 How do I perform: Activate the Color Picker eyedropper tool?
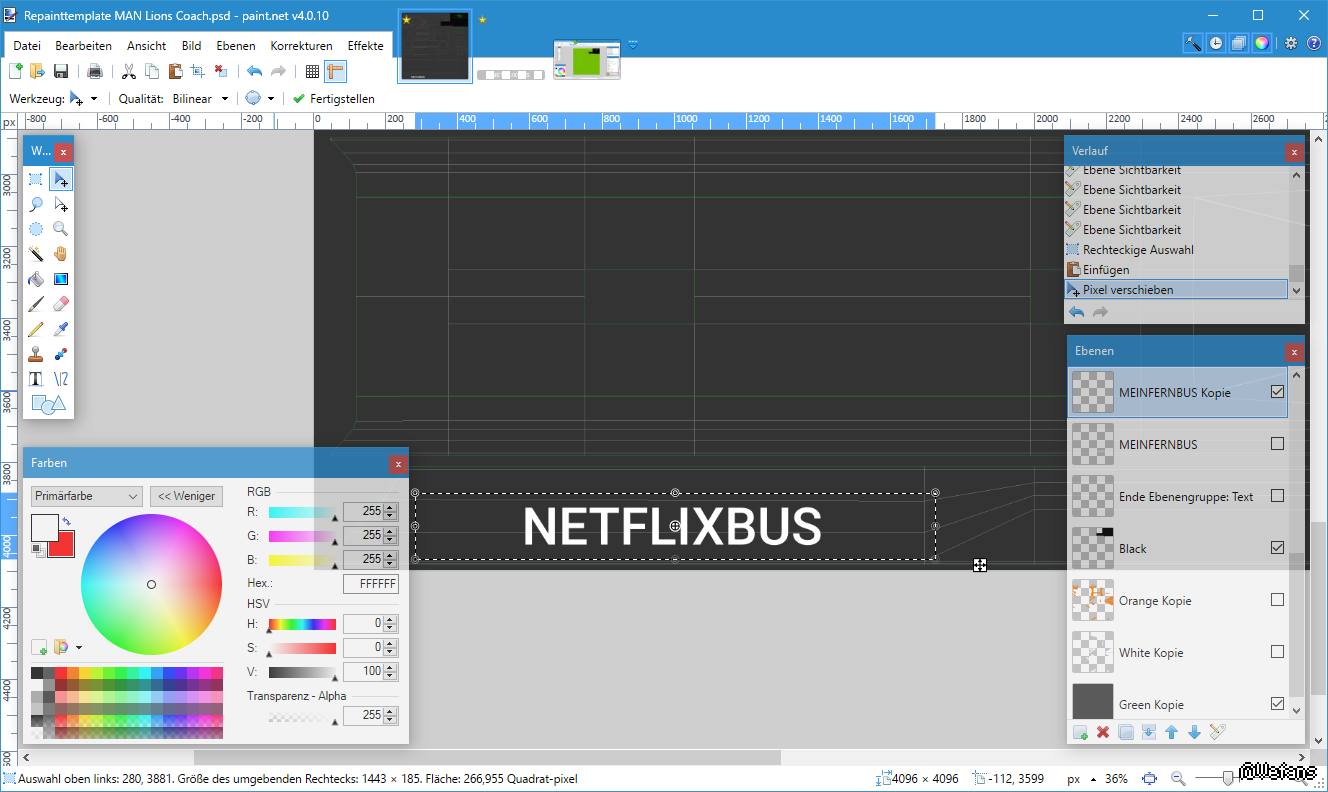click(61, 329)
